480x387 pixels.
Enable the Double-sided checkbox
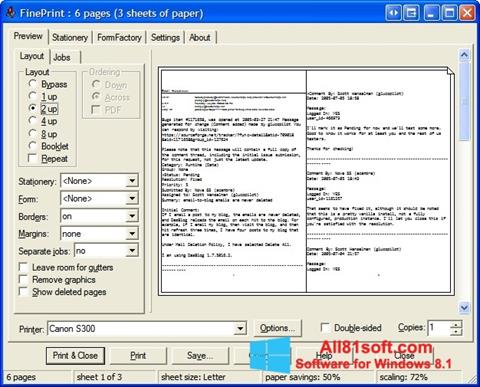point(325,327)
